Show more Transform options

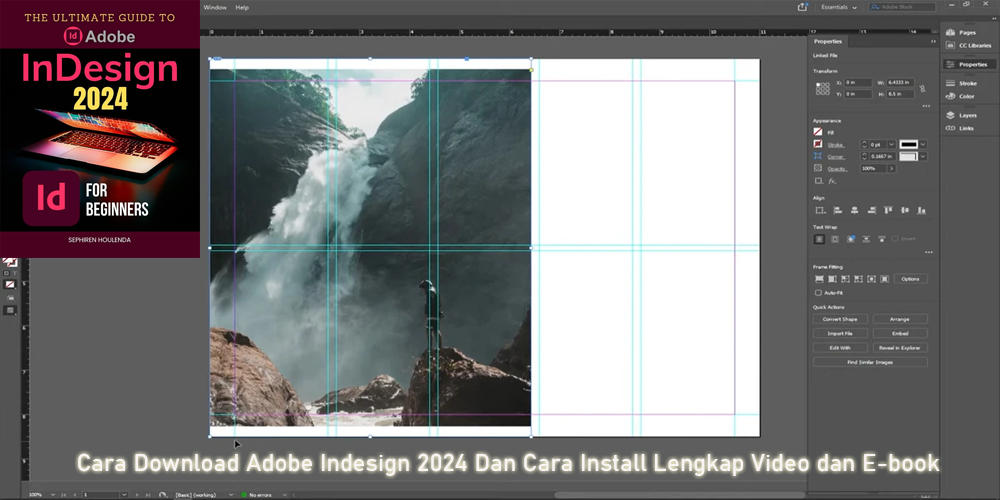(x=926, y=106)
